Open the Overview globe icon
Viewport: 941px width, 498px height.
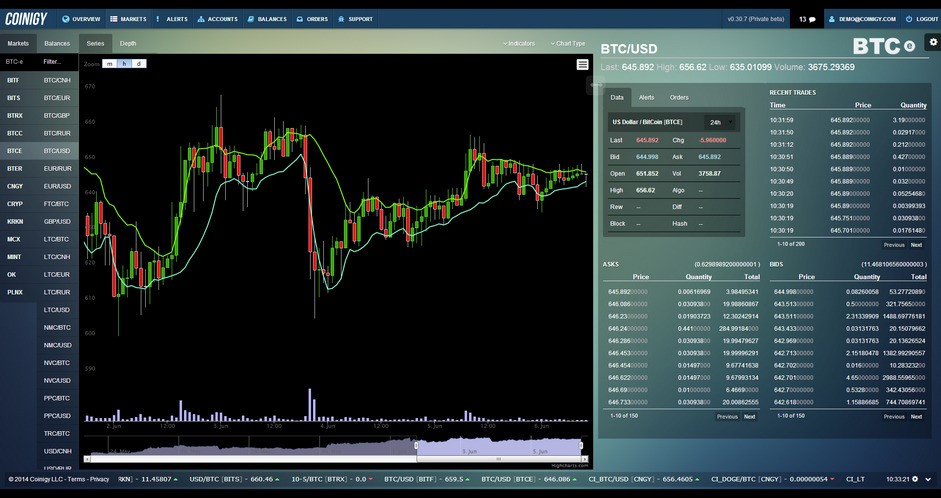(x=65, y=19)
